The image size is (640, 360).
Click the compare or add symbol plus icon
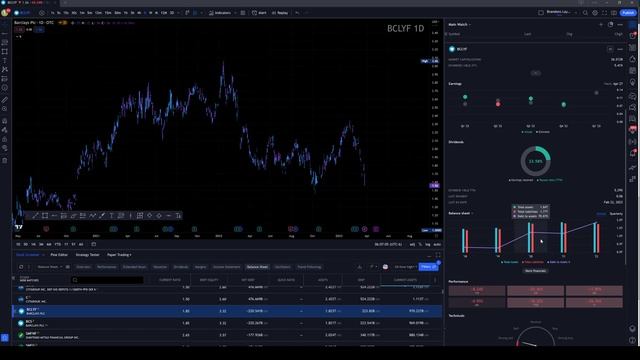tap(42, 13)
